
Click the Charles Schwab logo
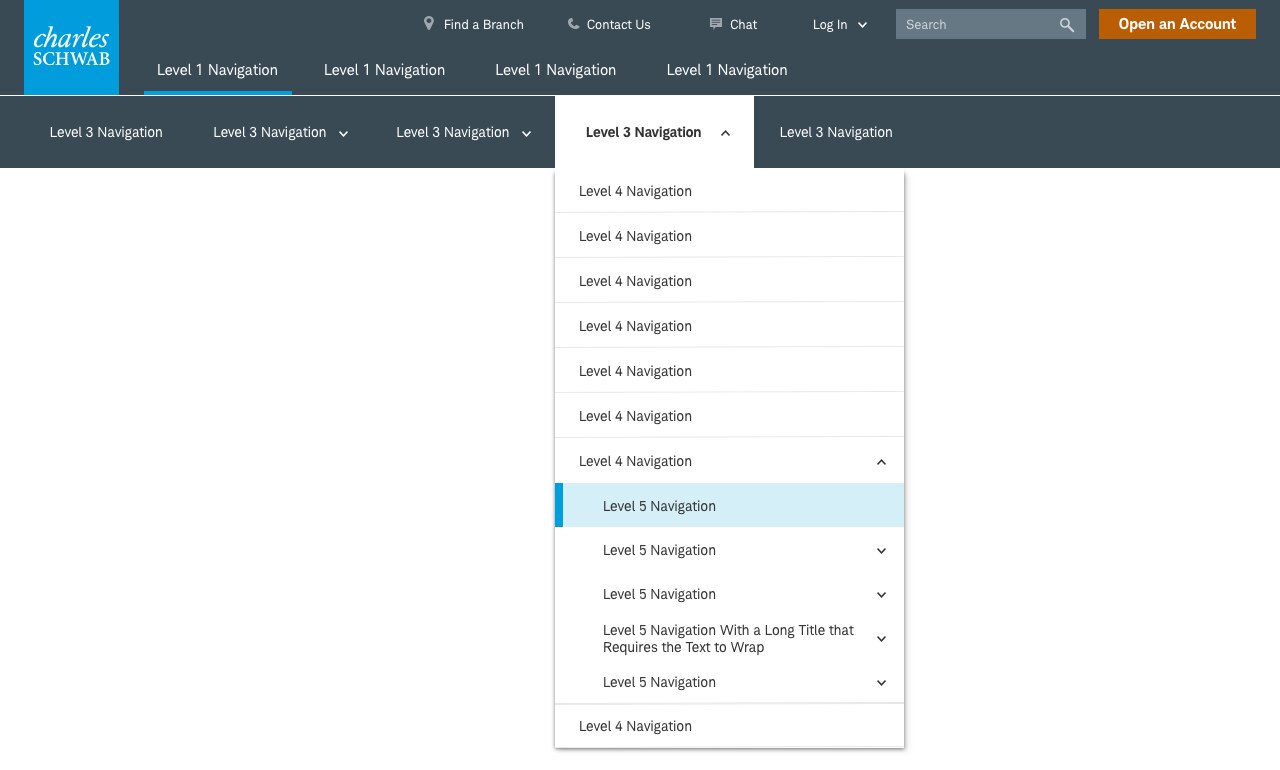point(71,47)
